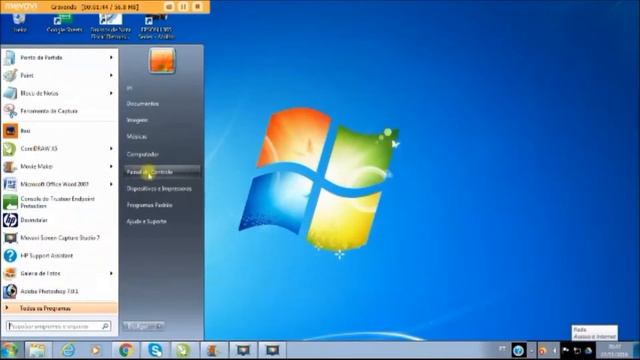The width and height of the screenshot is (640, 360).
Task: Open Programas Padrão
Action: [x=149, y=205]
